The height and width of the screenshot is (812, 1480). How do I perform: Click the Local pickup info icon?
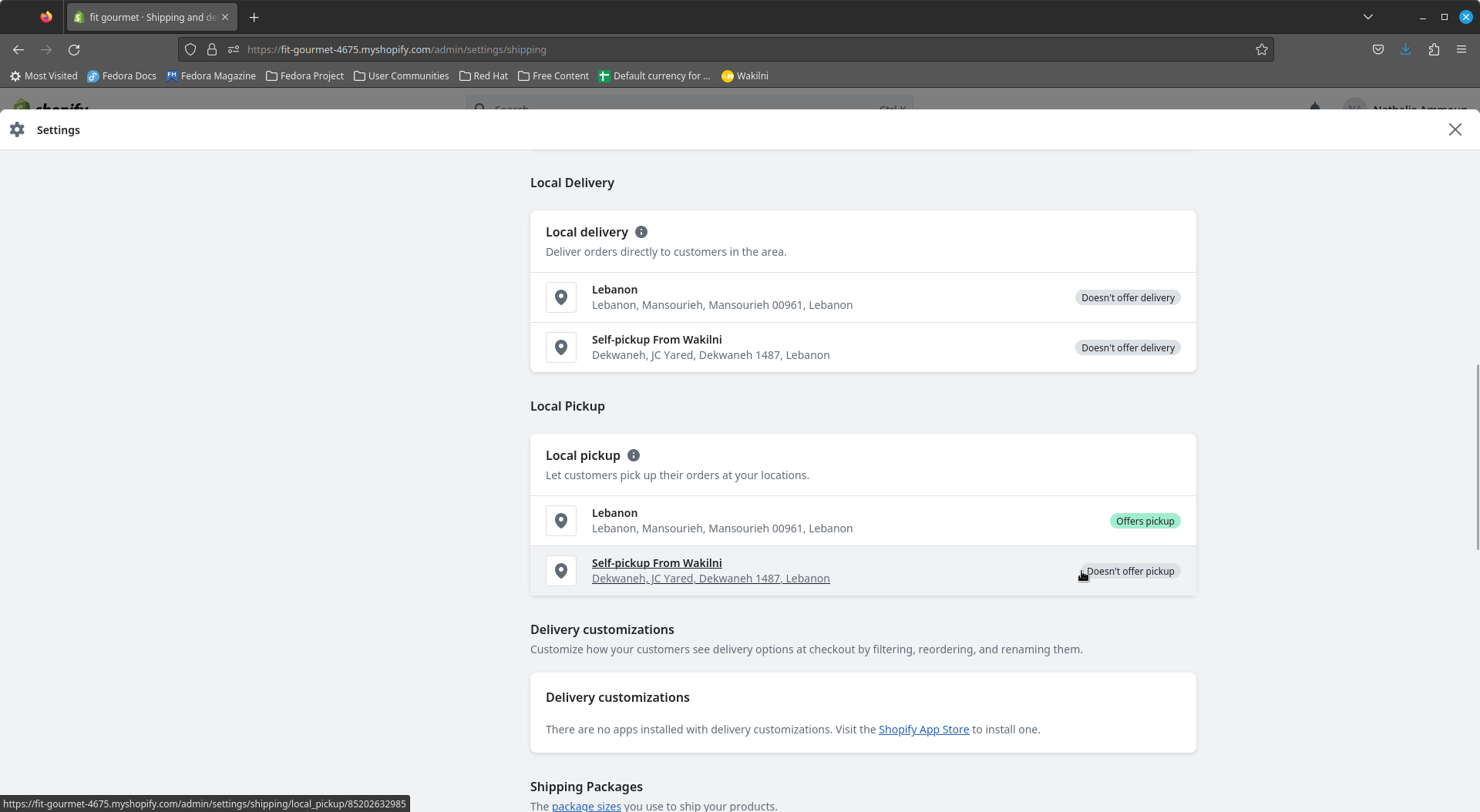633,455
